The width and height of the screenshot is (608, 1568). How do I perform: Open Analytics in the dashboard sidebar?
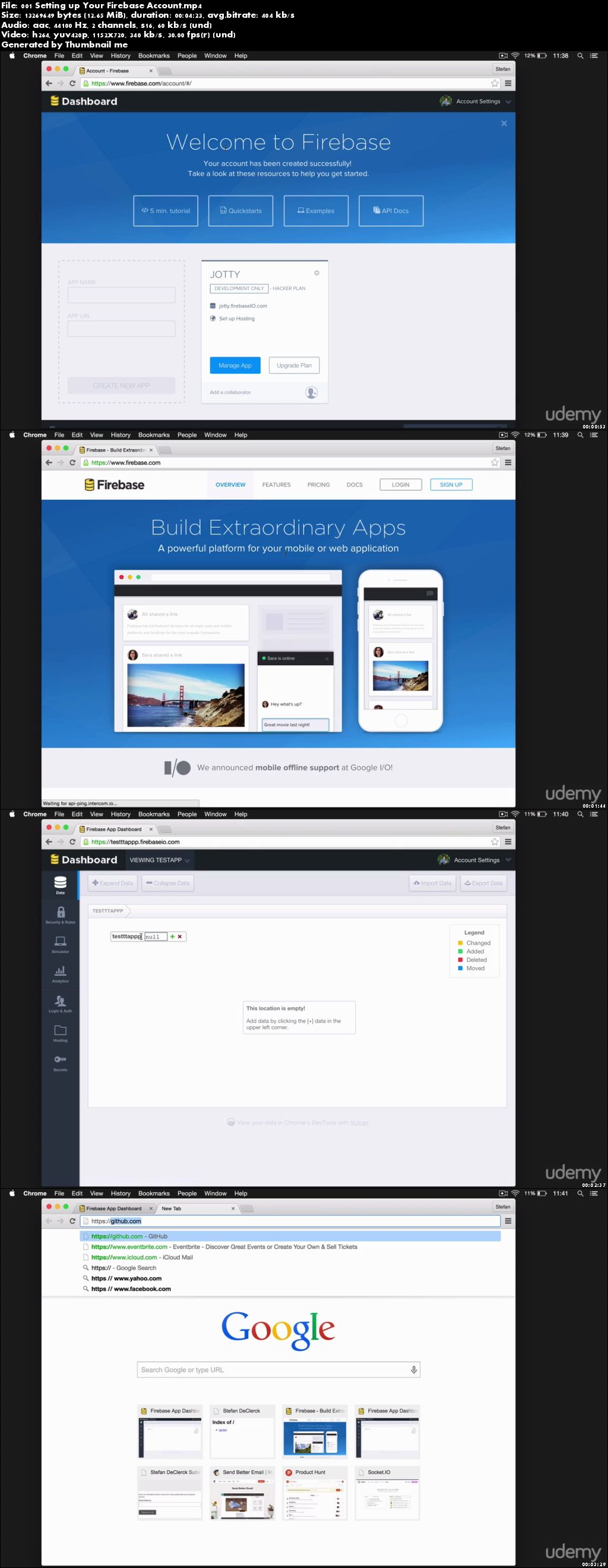click(61, 973)
